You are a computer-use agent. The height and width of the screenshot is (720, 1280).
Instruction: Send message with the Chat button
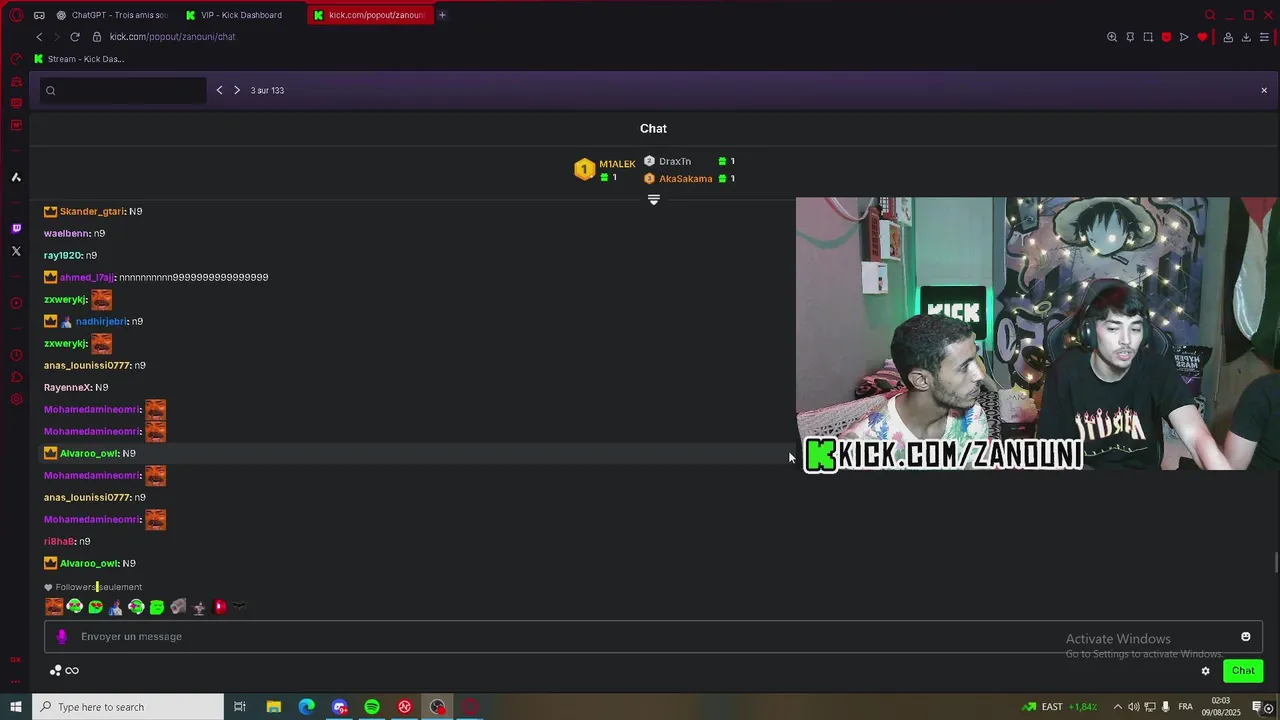1243,671
